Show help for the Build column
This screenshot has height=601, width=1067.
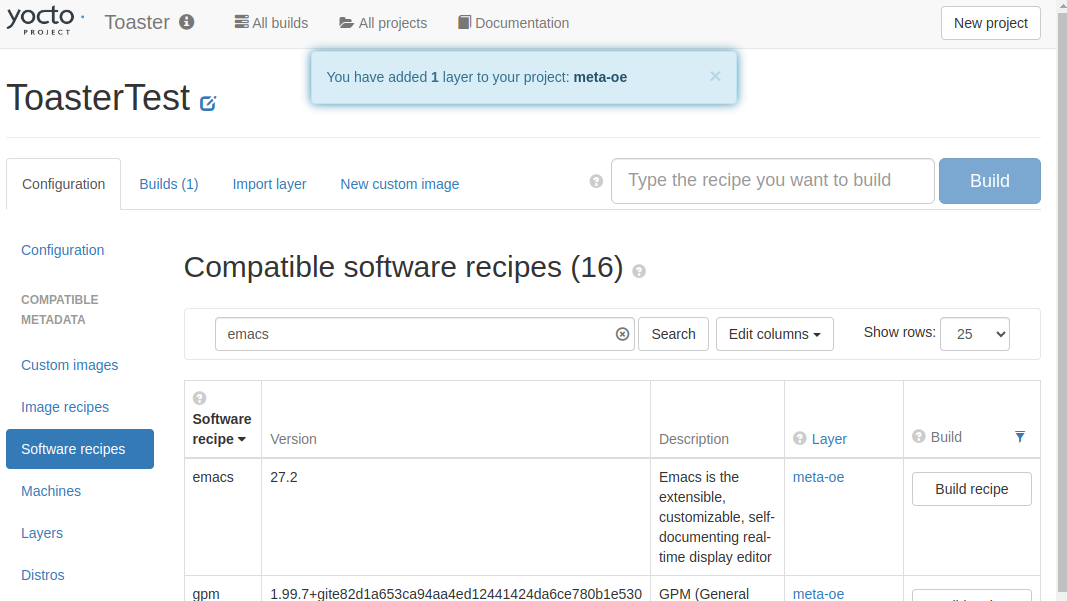[x=919, y=436]
